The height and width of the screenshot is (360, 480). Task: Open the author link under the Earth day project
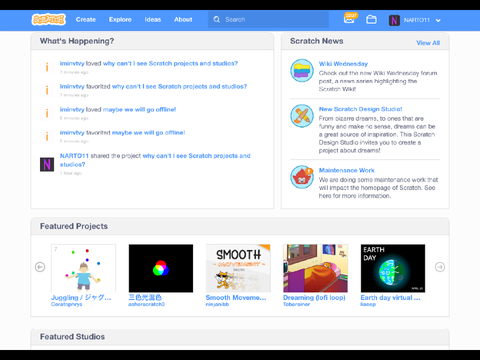(368, 304)
